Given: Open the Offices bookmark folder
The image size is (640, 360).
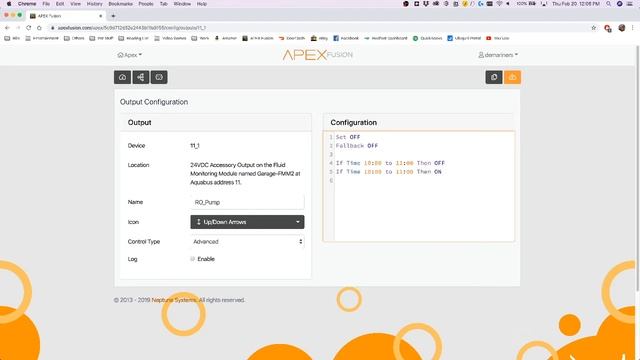Looking at the screenshot, I should click(x=74, y=38).
